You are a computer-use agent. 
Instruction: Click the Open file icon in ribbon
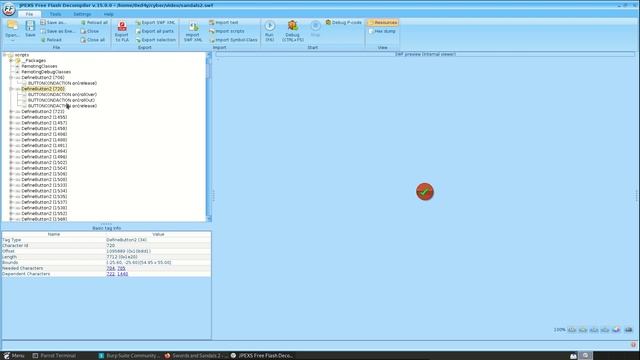[x=12, y=26]
